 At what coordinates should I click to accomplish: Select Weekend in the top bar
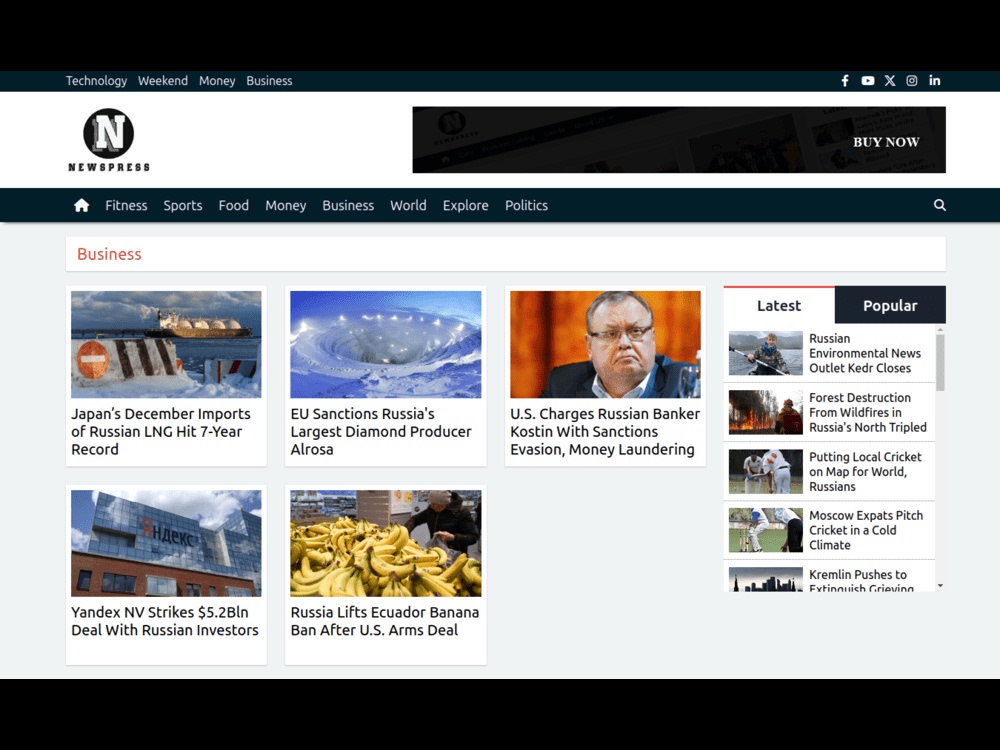pos(163,81)
